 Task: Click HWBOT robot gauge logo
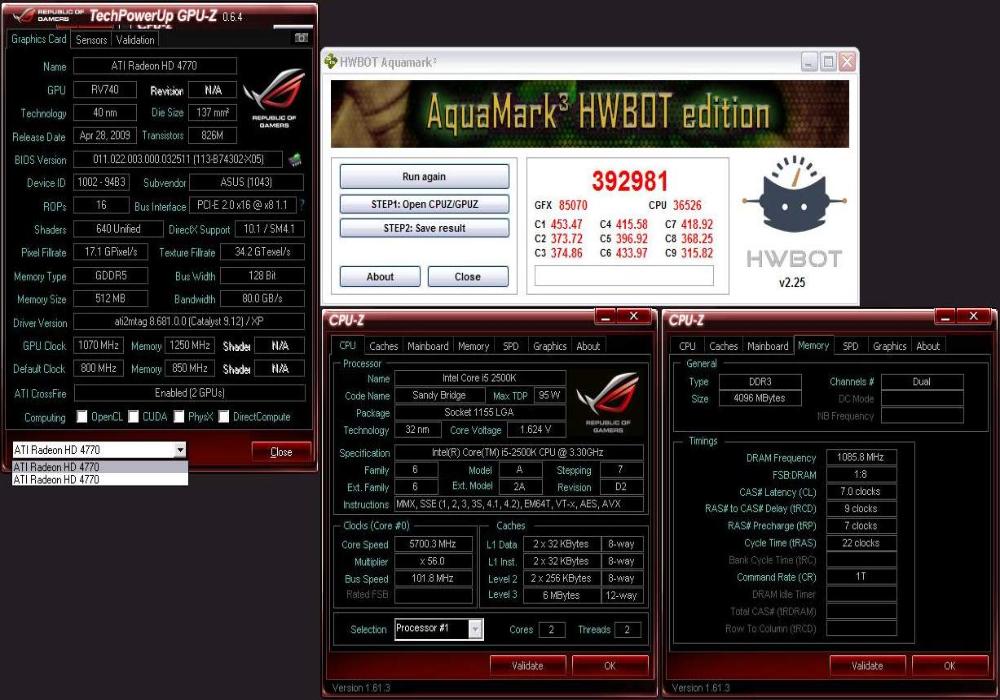tap(794, 194)
